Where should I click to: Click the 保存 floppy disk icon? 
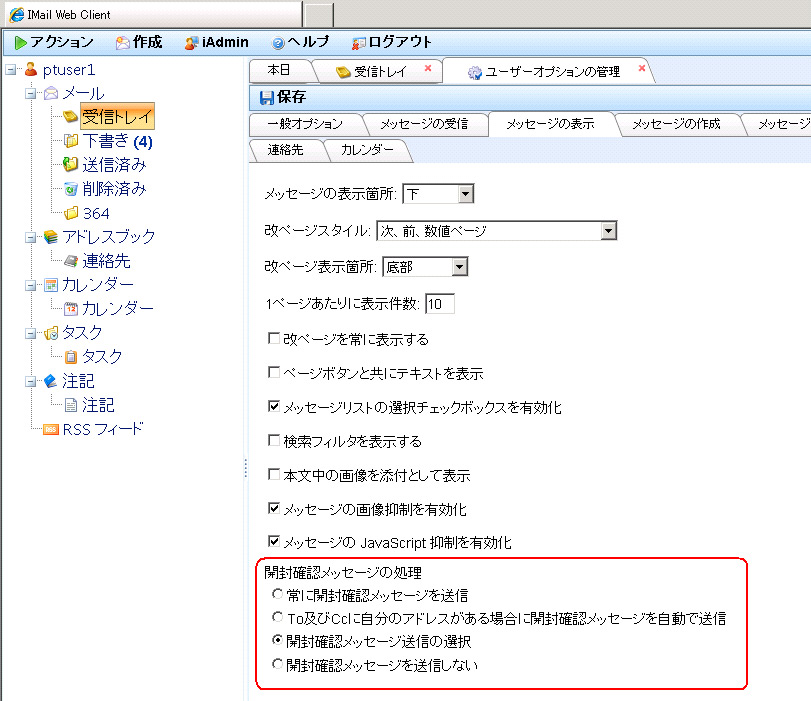point(266,98)
